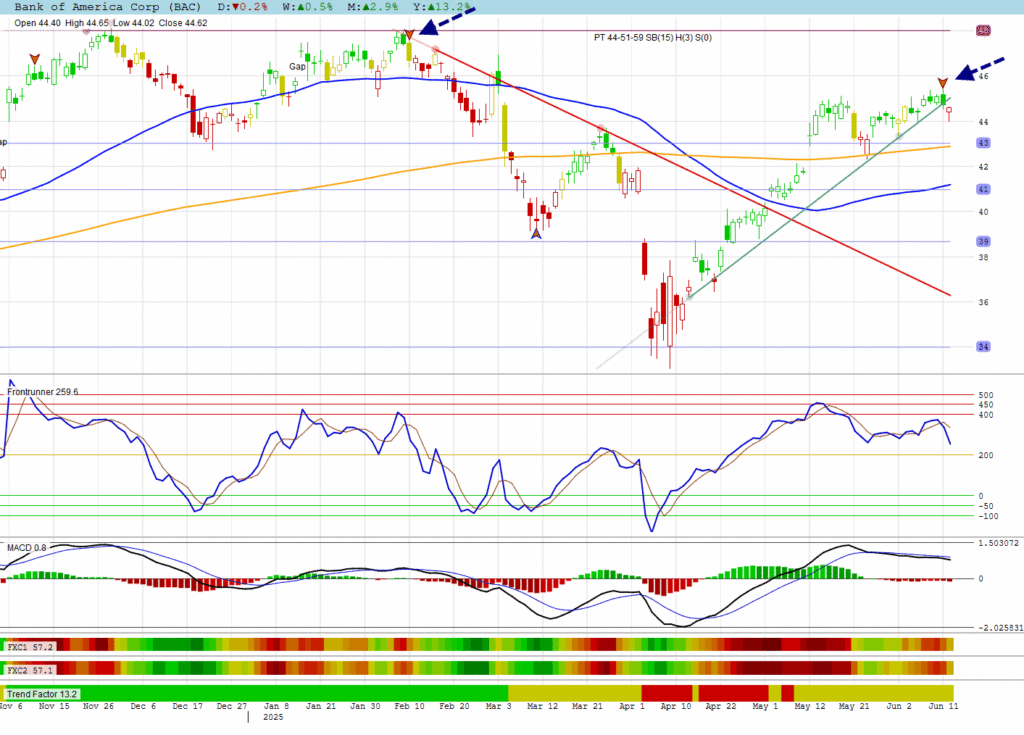Click the 2025 year label below the axis
Viewport: 1024px width, 735px height.
[x=273, y=717]
